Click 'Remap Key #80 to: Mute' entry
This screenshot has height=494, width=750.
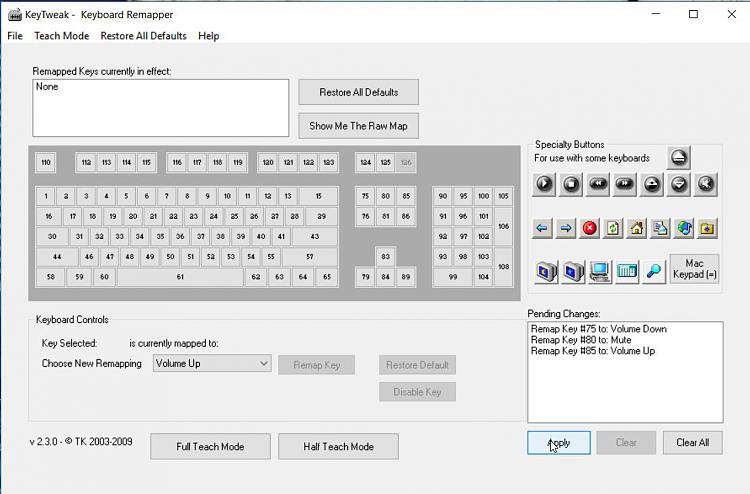pos(581,340)
